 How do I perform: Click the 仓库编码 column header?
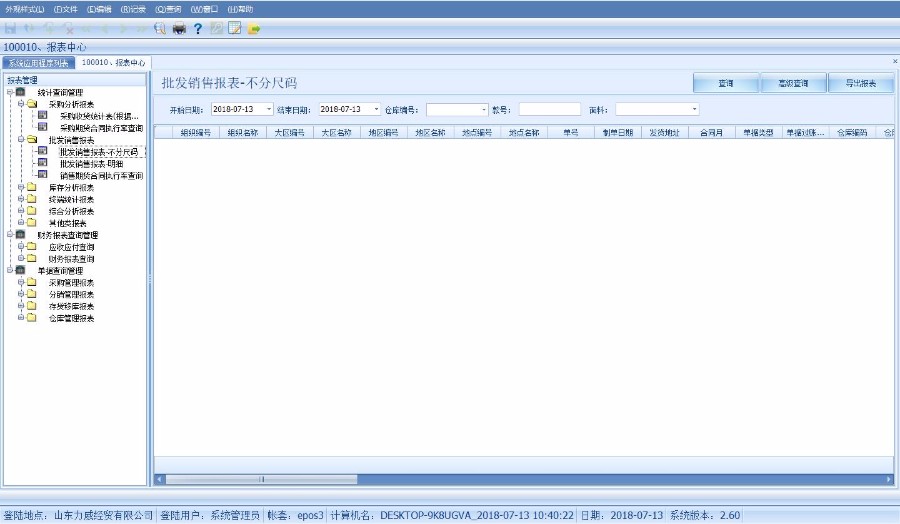[852, 133]
